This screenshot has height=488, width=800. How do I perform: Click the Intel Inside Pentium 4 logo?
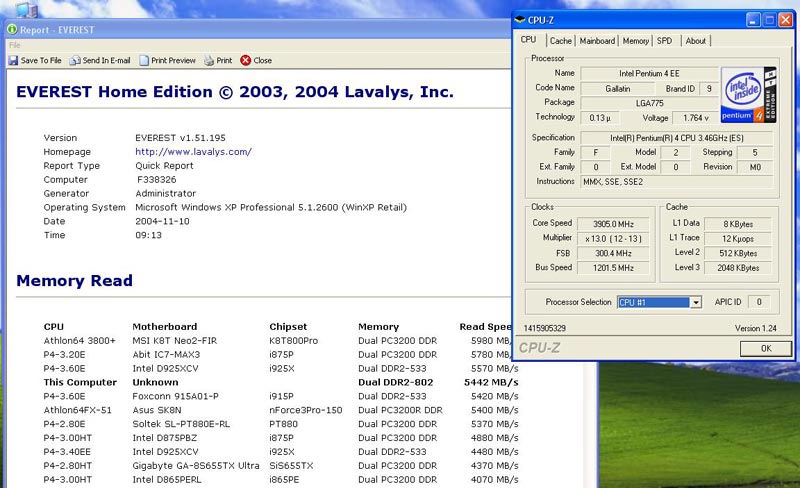tap(748, 94)
